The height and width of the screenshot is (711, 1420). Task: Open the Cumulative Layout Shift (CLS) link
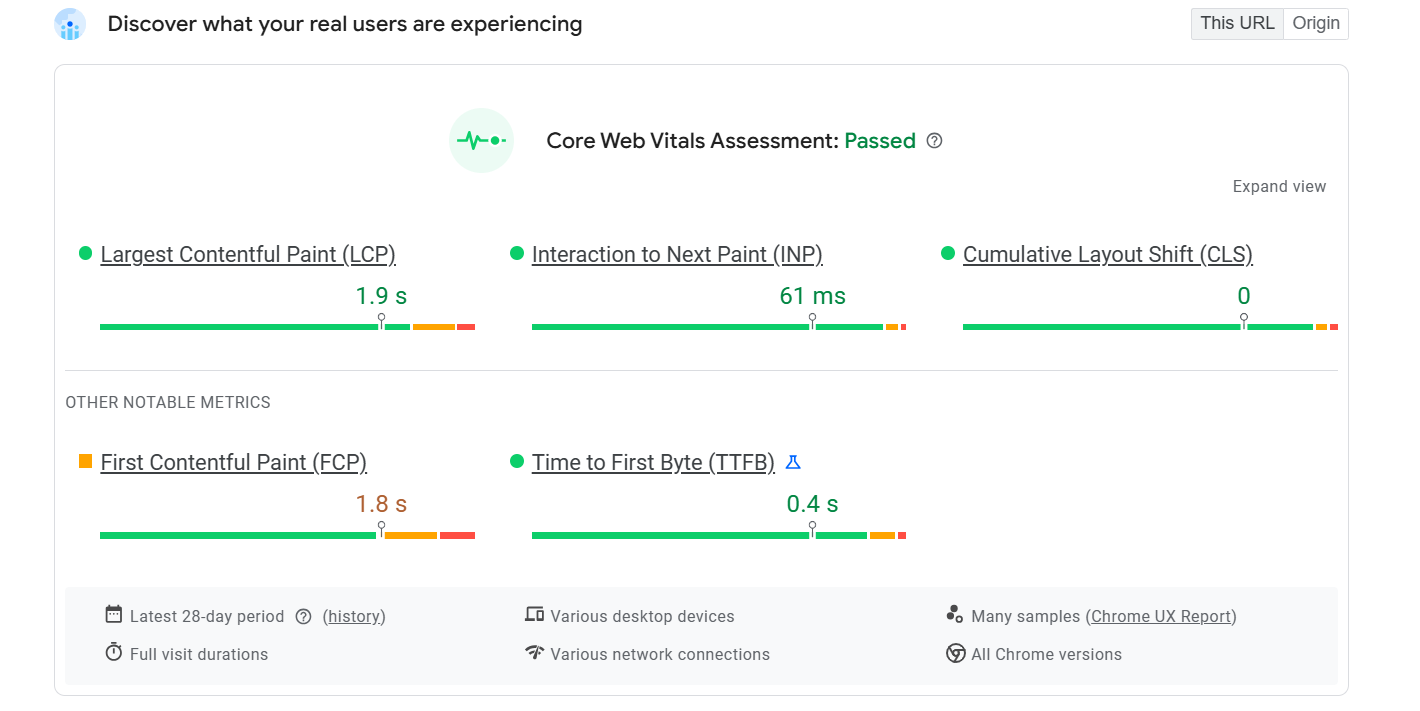1107,255
